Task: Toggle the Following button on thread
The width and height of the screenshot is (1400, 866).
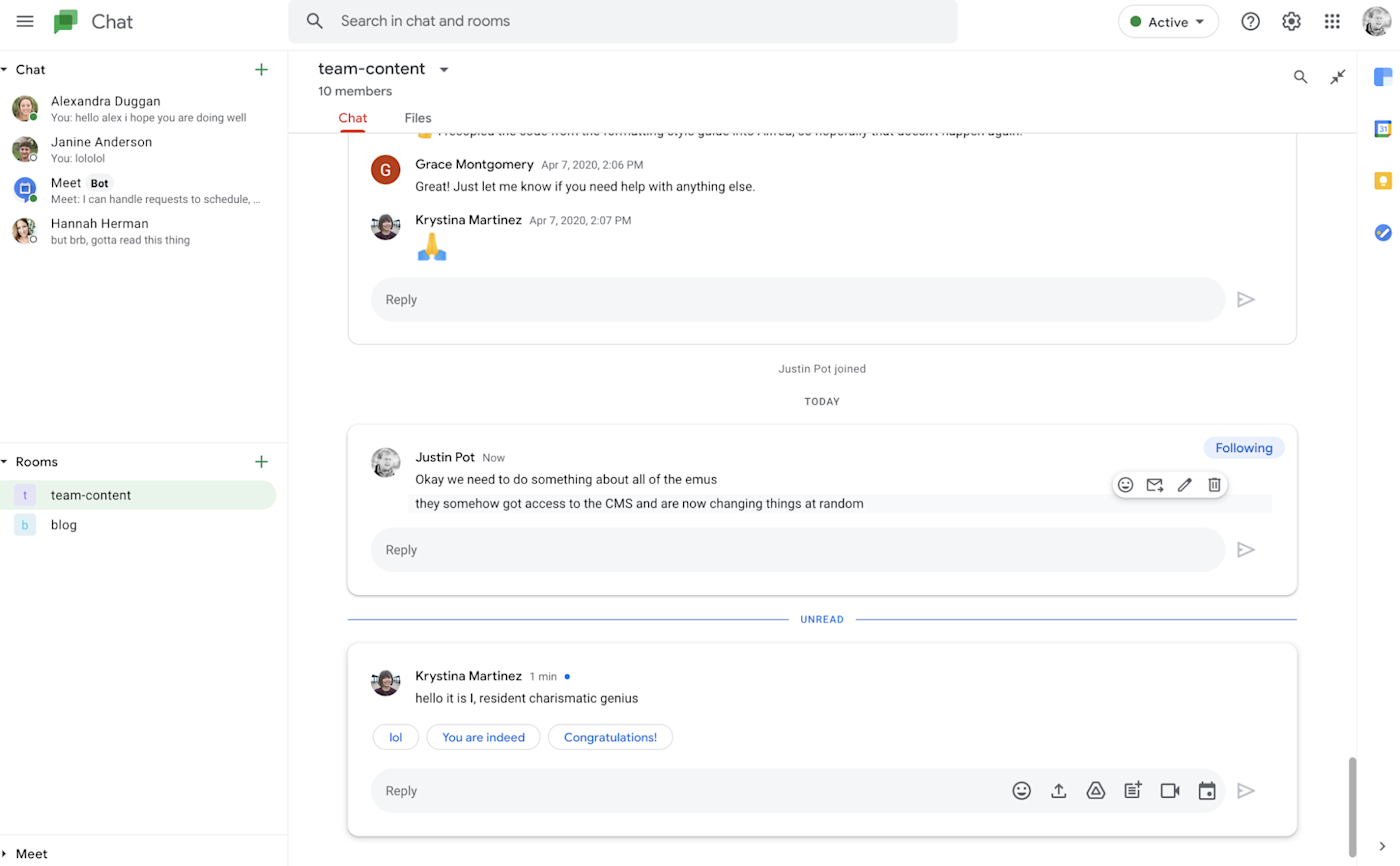Action: point(1244,448)
